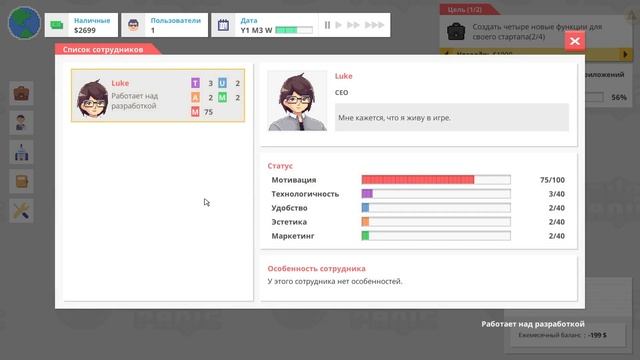640x360 pixels.
Task: Click the purple Технологичность bar
Action: click(436, 193)
